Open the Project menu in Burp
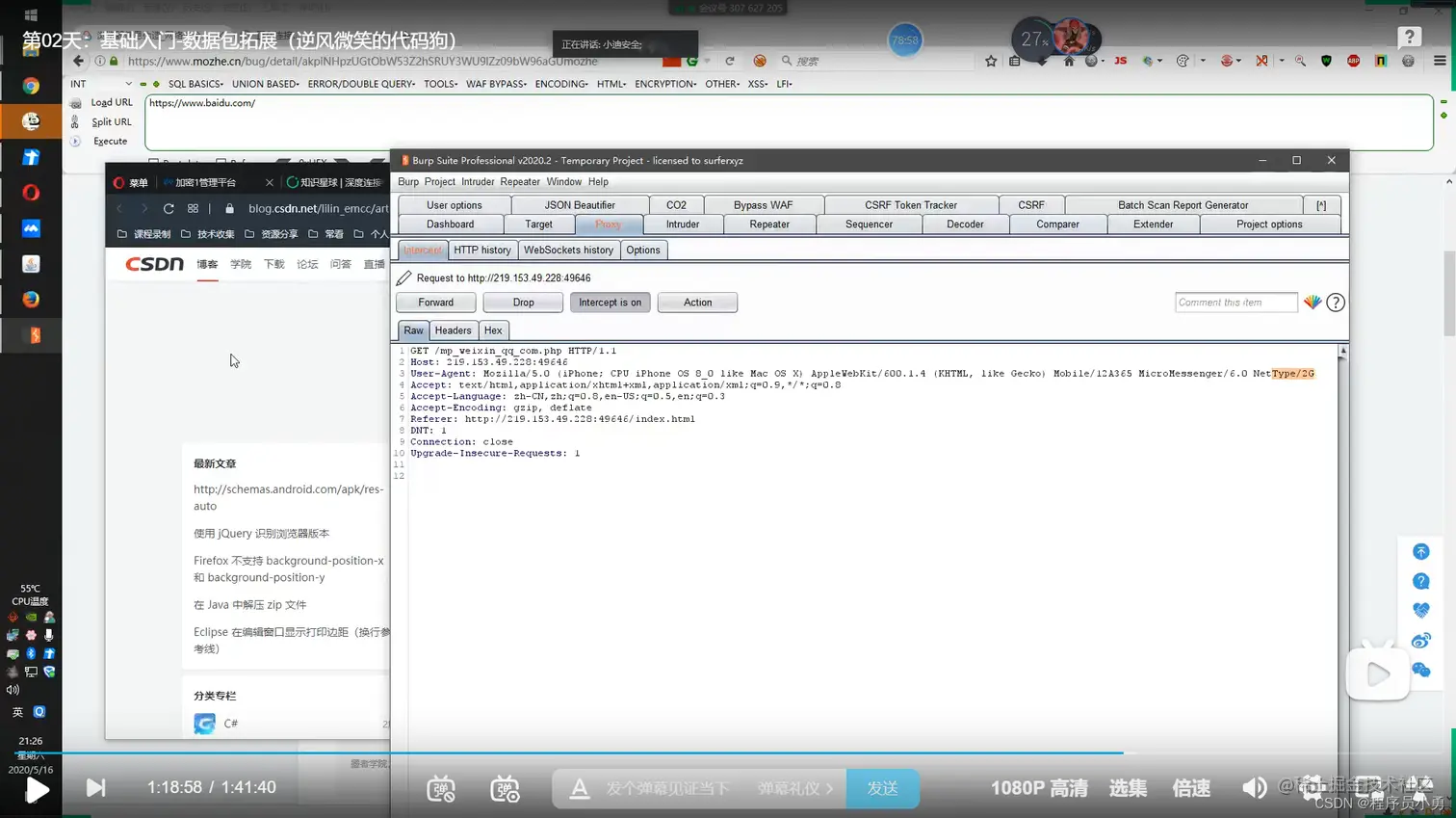The image size is (1456, 818). point(439,182)
